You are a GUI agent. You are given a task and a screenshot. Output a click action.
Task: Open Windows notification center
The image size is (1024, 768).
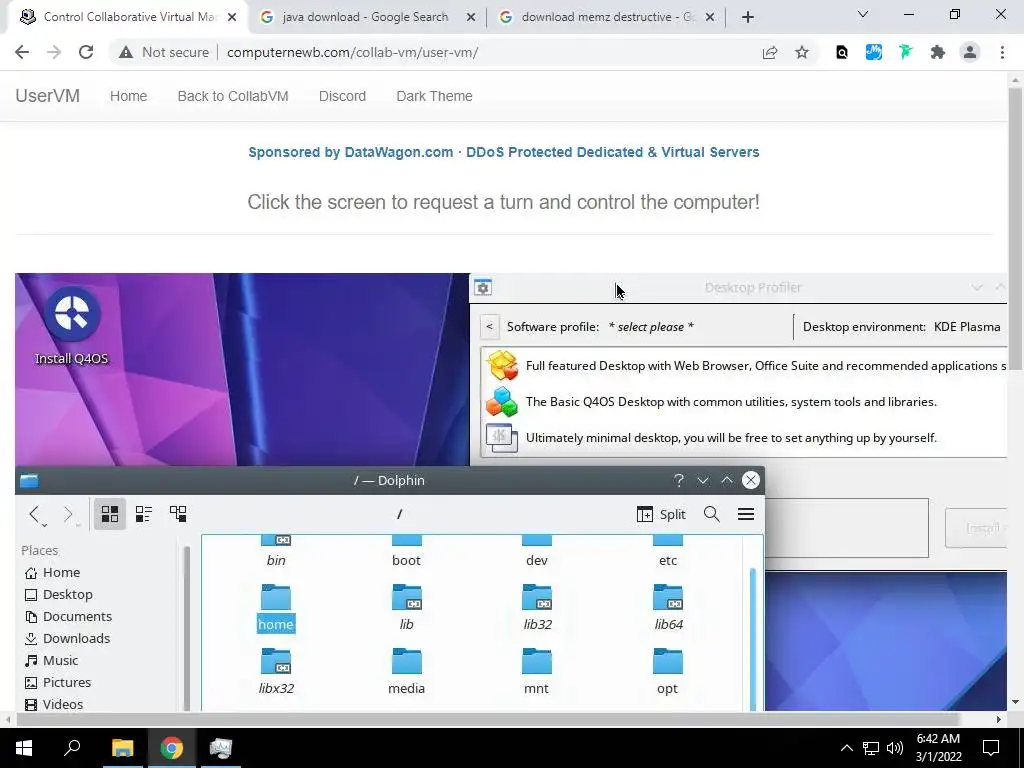click(x=991, y=748)
